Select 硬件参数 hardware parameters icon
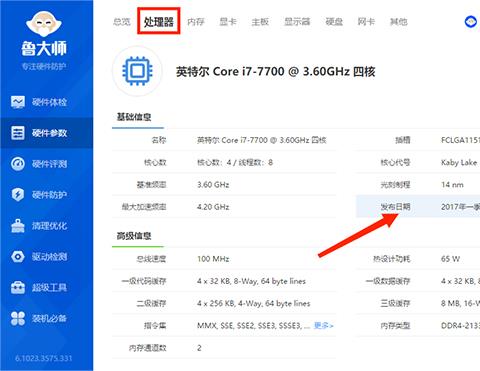Viewport: 480px width, 371px height. (x=18, y=133)
